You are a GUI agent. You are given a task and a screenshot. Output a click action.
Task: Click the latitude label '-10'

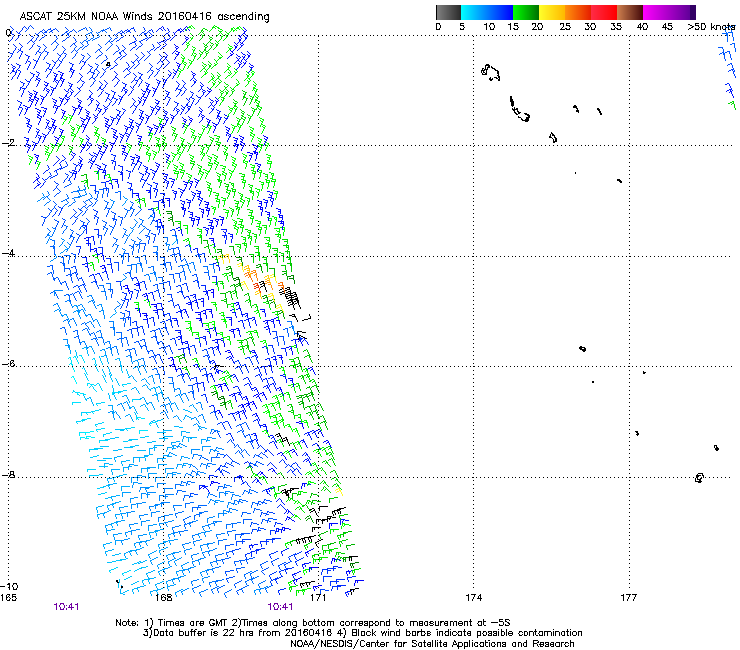pos(9,587)
